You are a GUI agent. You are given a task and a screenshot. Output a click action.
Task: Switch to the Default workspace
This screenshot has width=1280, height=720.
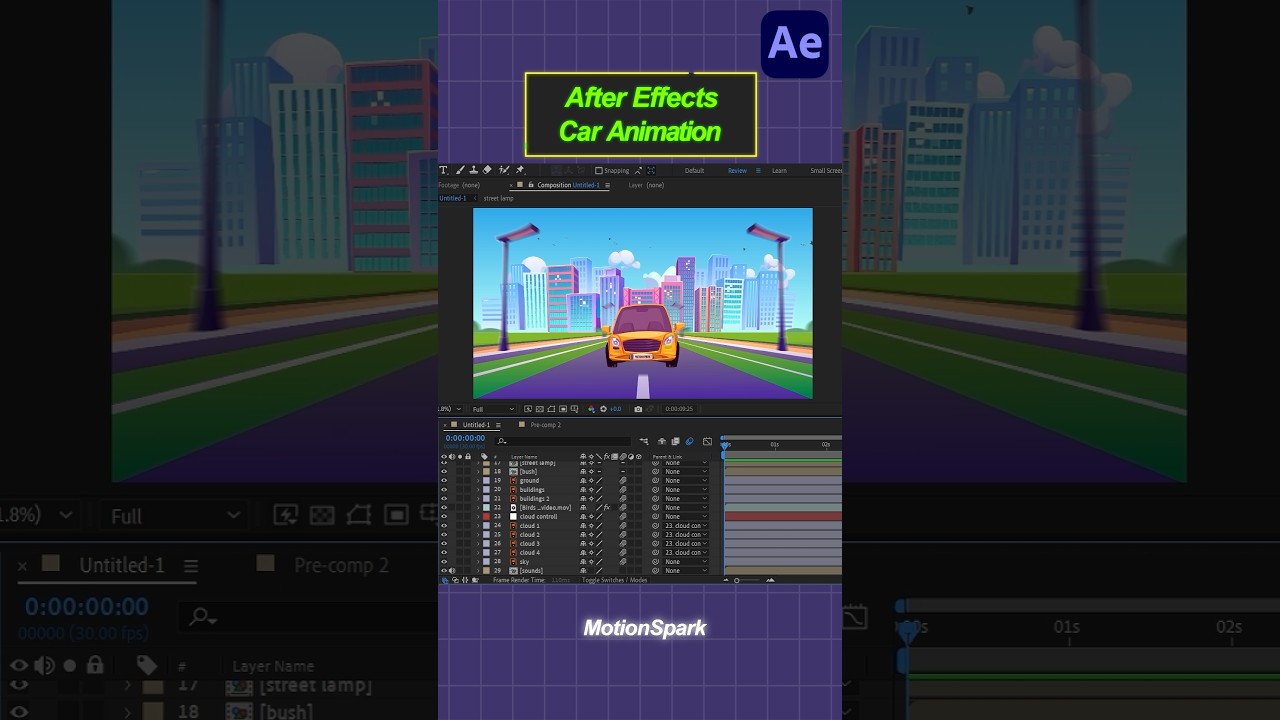pos(695,170)
